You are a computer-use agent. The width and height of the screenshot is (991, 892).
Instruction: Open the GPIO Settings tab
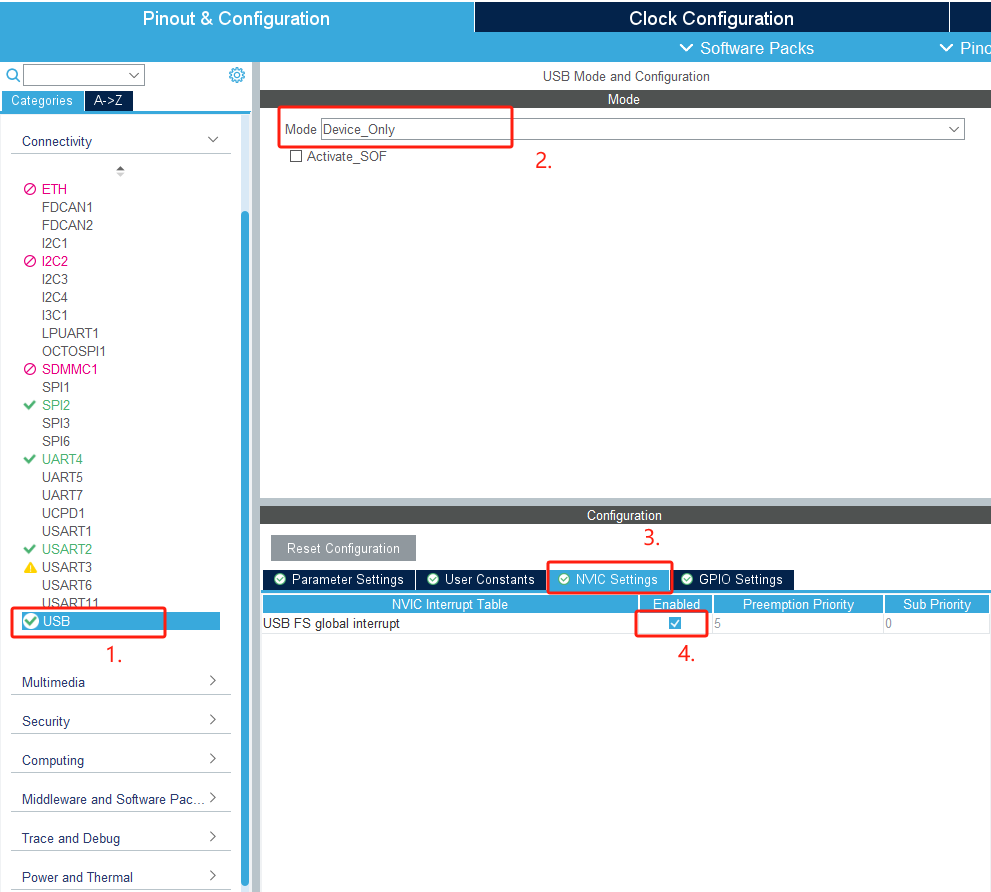point(734,579)
